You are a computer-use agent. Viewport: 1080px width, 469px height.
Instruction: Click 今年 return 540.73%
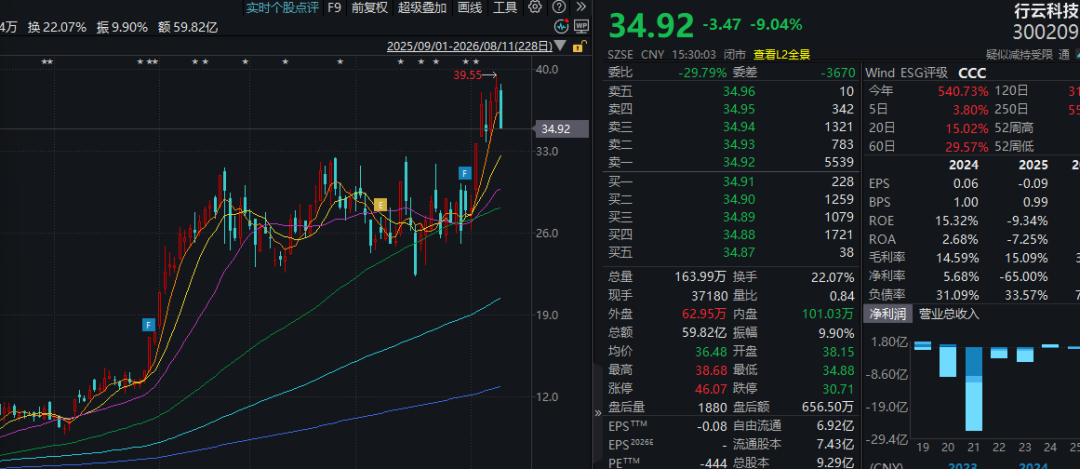962,91
